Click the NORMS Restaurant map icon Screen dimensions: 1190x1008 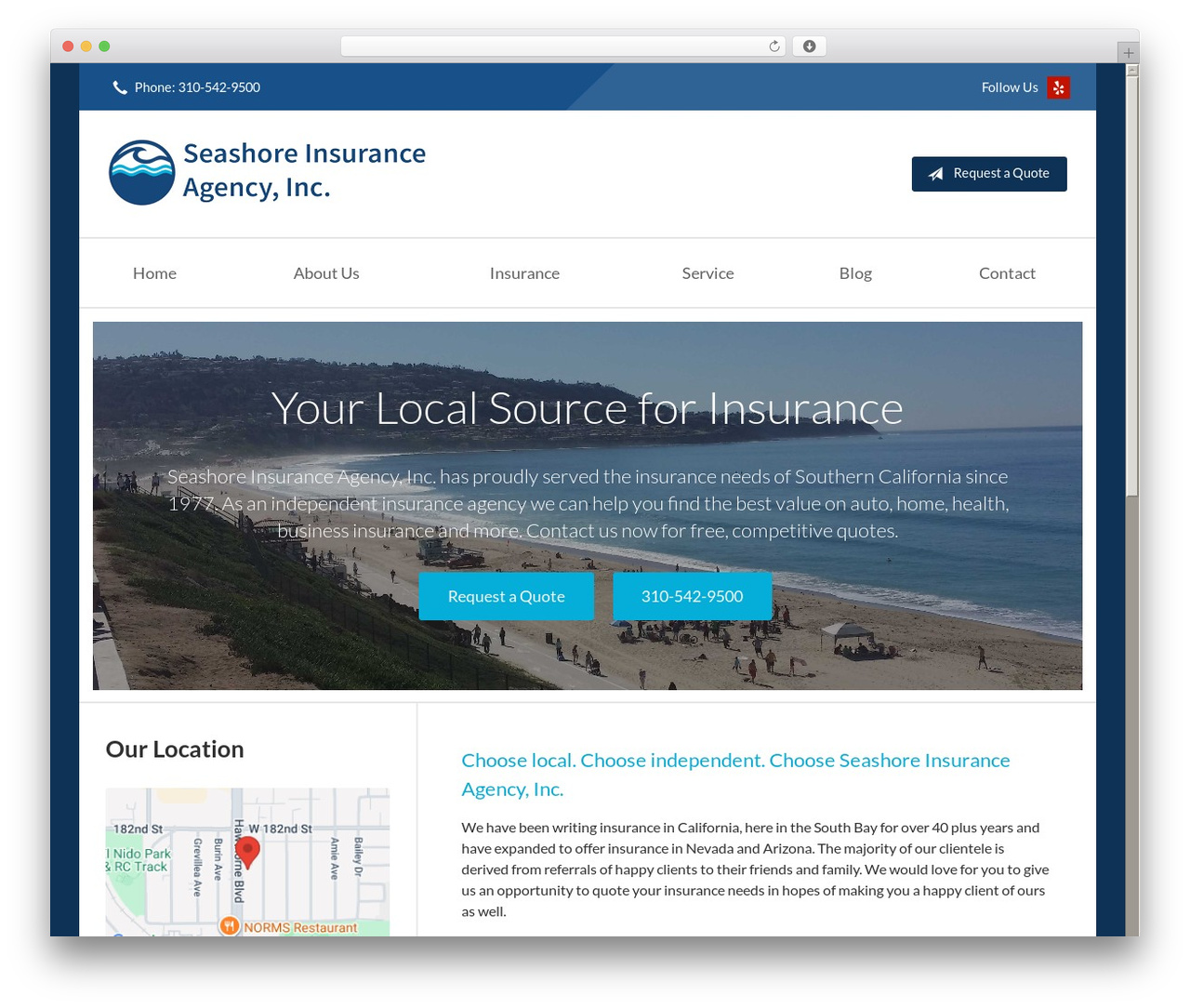click(x=230, y=926)
